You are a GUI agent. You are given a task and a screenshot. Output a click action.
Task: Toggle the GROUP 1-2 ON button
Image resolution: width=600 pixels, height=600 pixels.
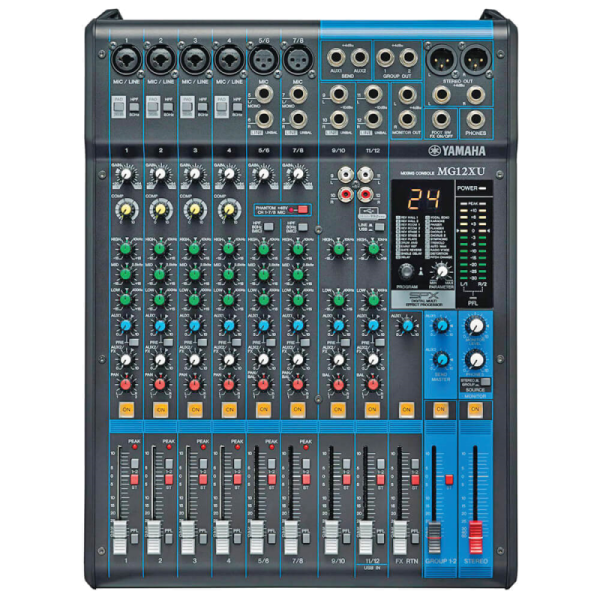tap(440, 410)
